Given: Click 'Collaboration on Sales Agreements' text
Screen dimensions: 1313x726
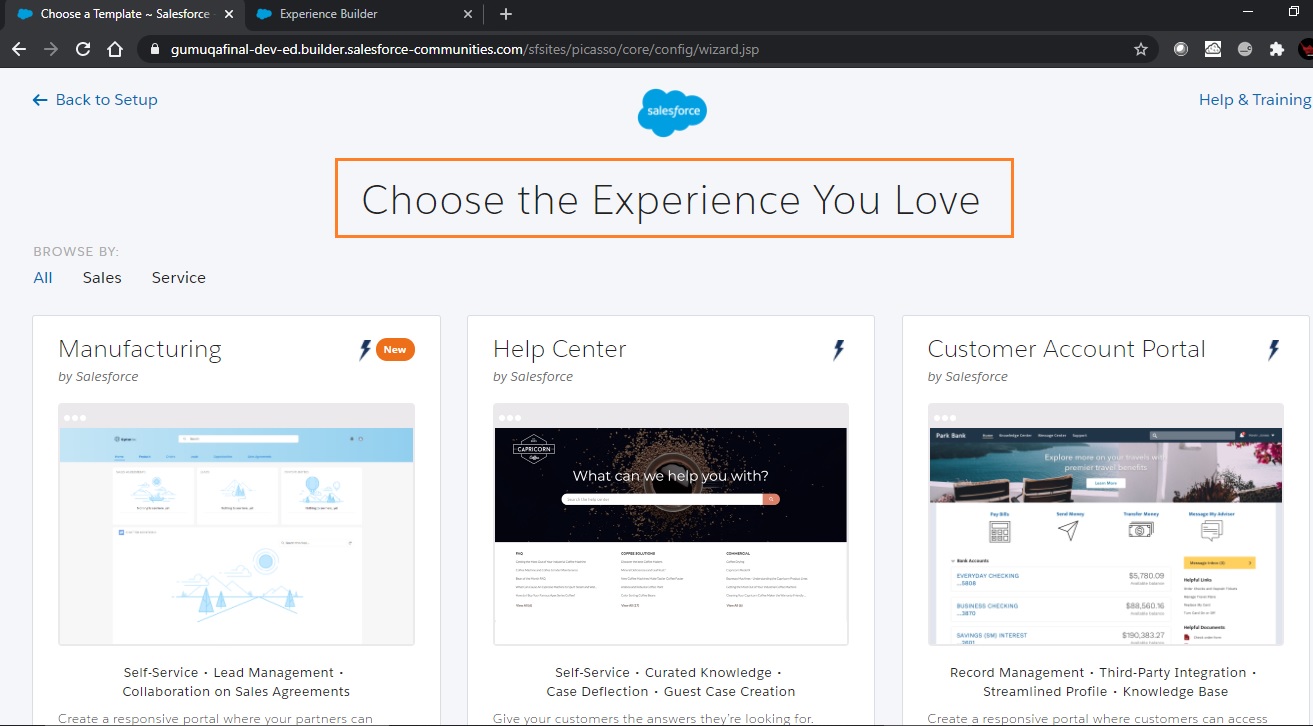Looking at the screenshot, I should pos(236,692).
